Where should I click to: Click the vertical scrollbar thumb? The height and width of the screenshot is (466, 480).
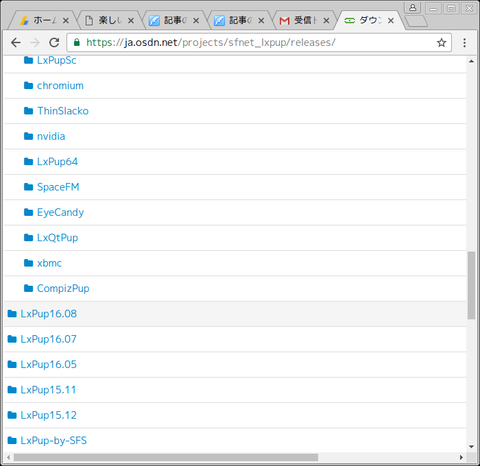point(471,285)
